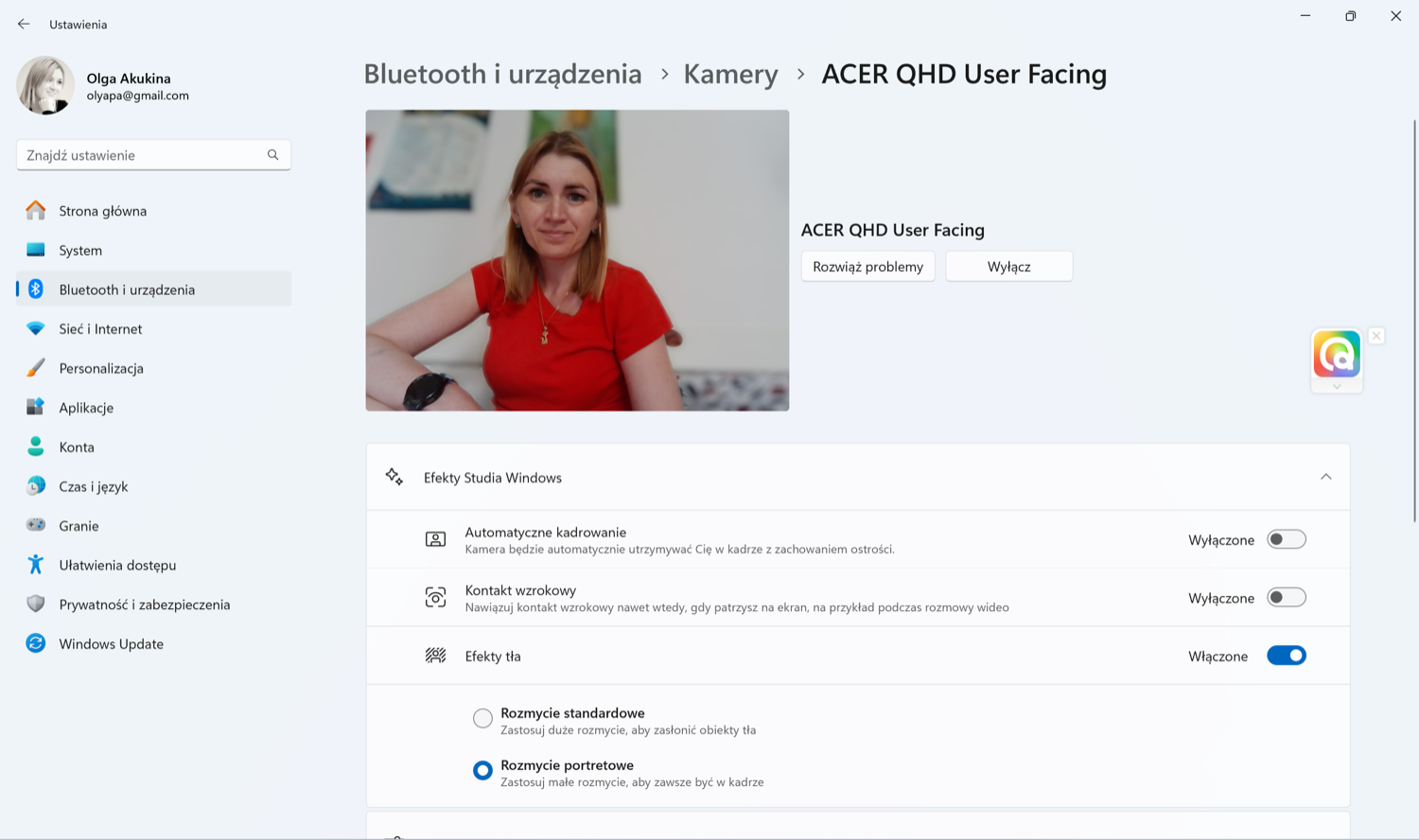Viewport: 1419px width, 840px height.
Task: Click the vertical scrollbar on the right
Action: click(x=1414, y=322)
